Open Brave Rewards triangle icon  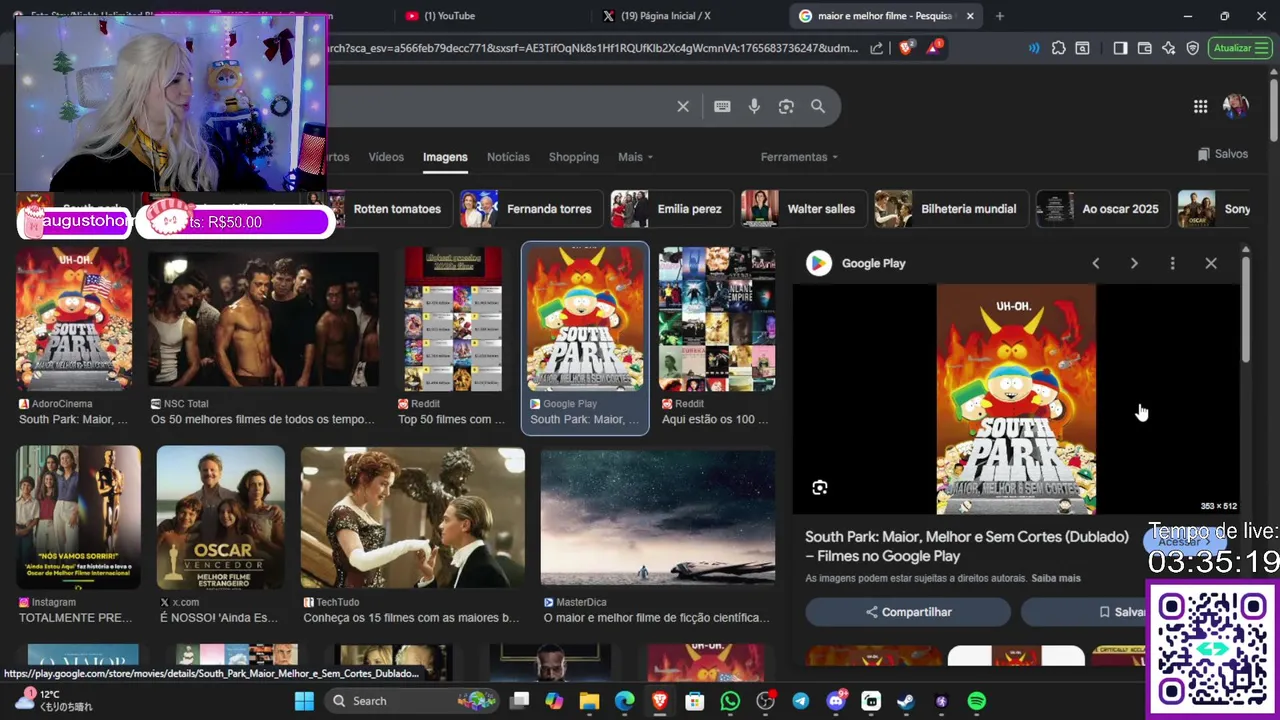coord(934,47)
